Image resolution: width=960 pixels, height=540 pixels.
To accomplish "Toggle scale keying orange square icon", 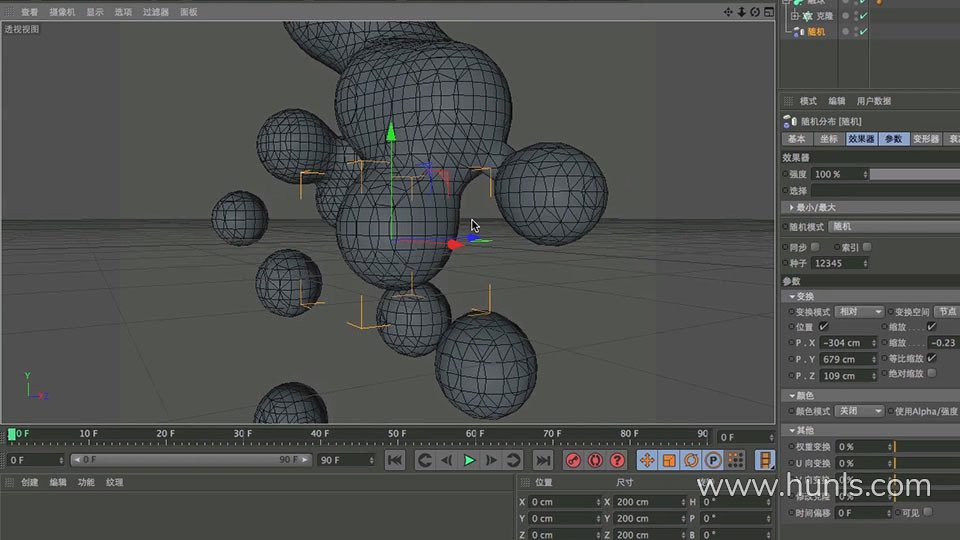I will click(669, 460).
